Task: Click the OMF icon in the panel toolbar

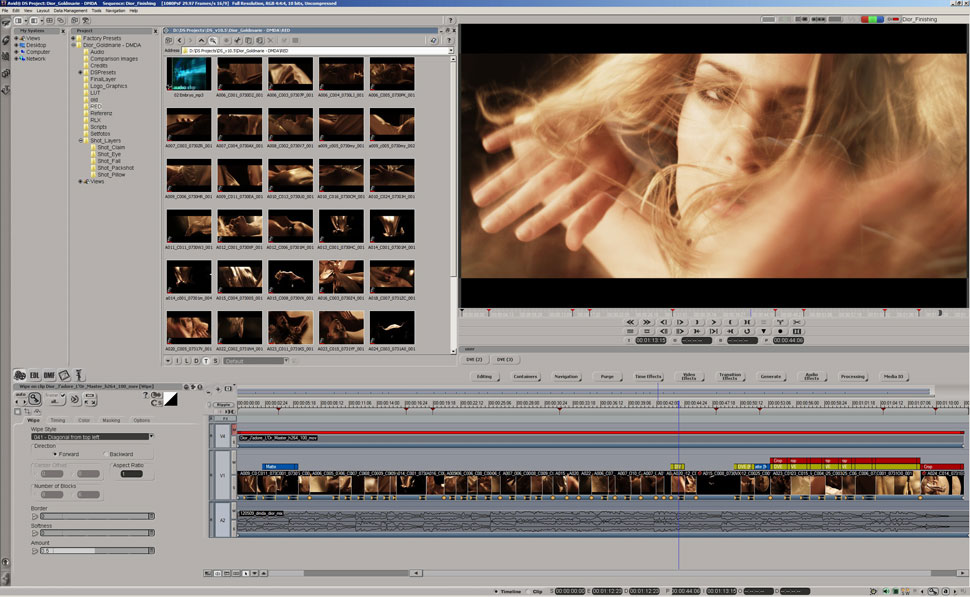Action: [49, 375]
